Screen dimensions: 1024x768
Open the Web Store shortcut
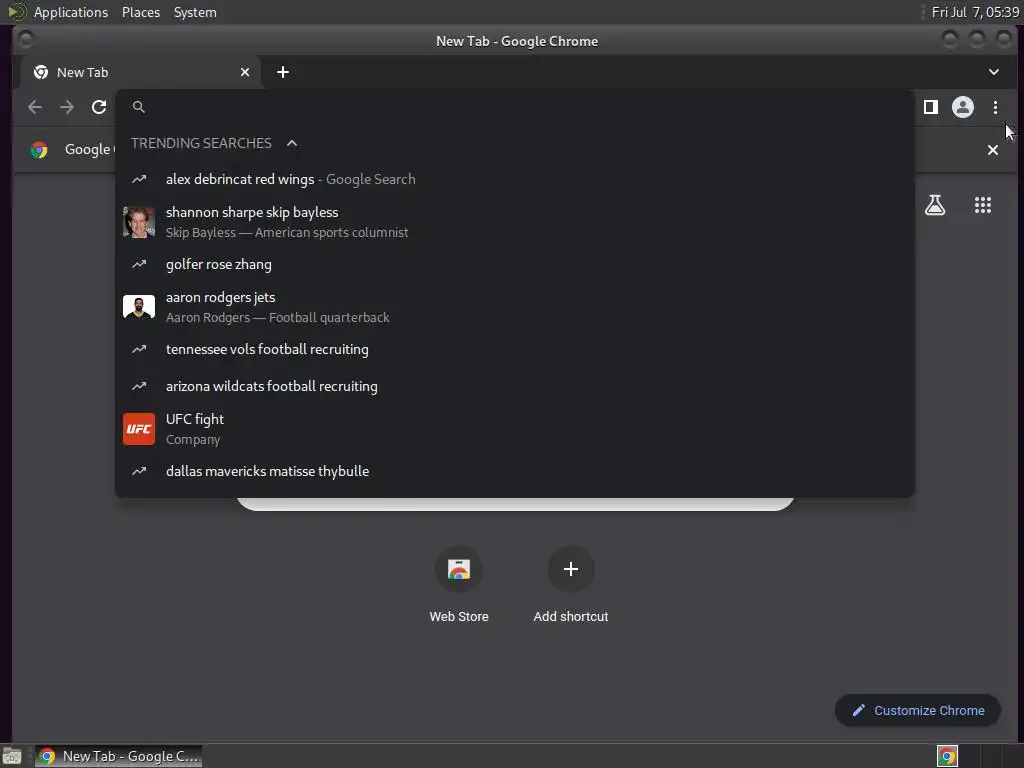point(459,584)
